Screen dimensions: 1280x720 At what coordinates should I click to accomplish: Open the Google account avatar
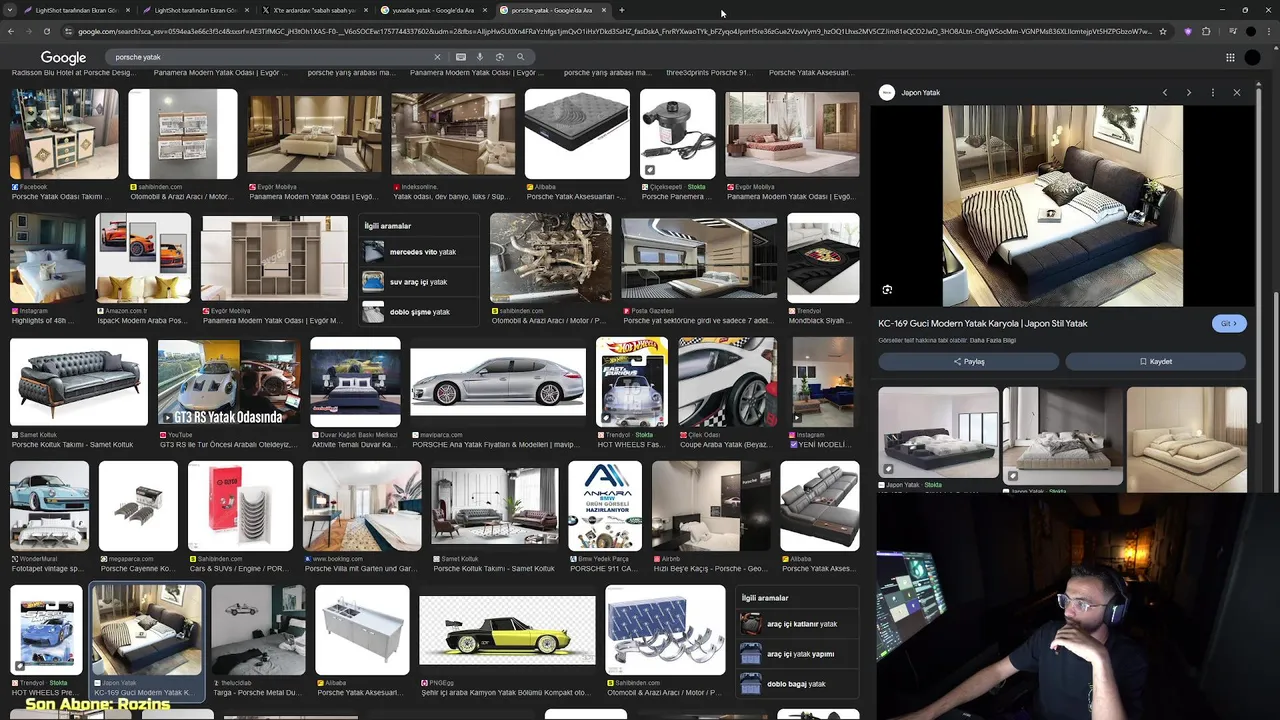1253,57
